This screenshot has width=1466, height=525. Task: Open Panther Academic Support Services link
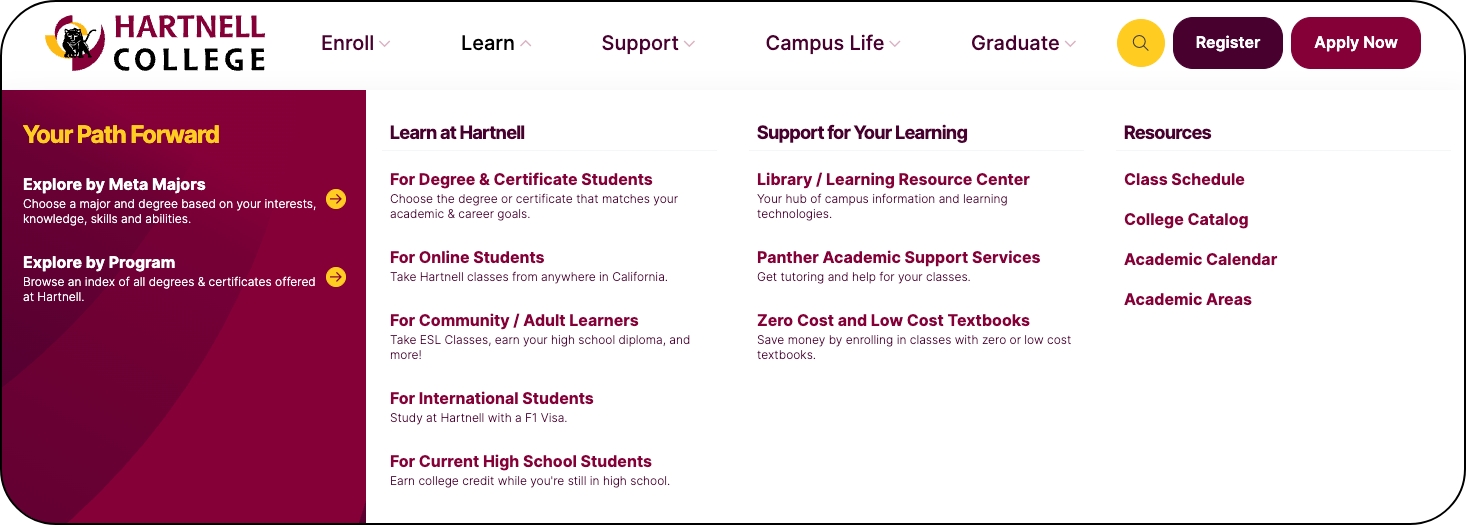(898, 258)
